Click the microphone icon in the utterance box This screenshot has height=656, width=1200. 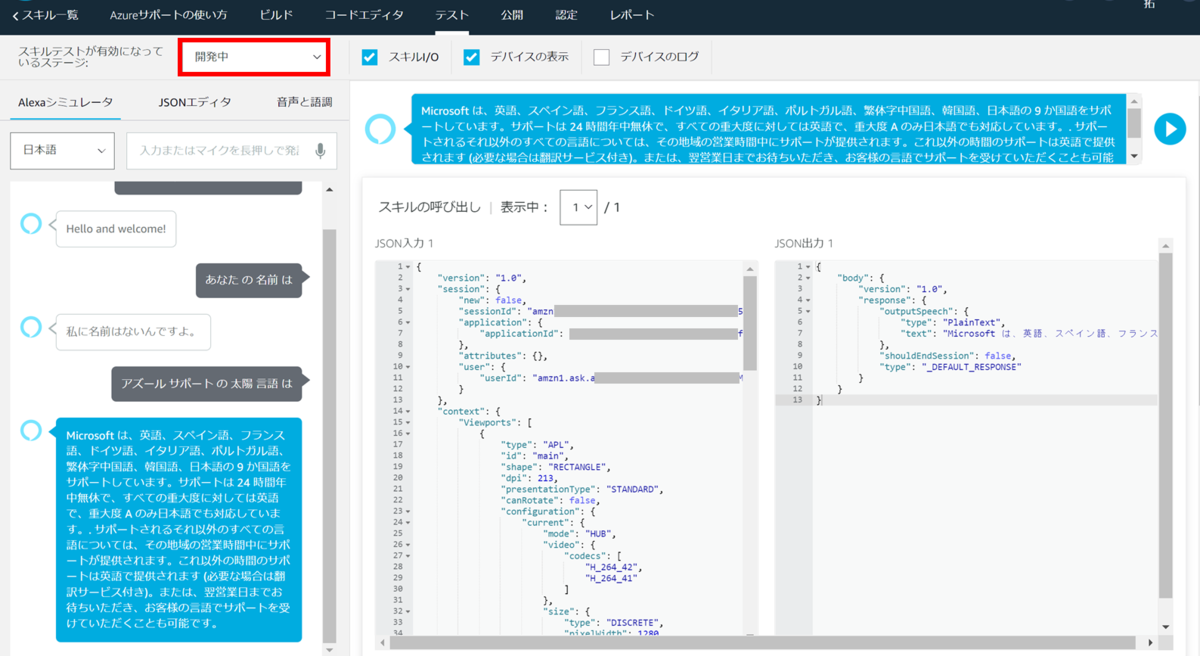[x=320, y=151]
